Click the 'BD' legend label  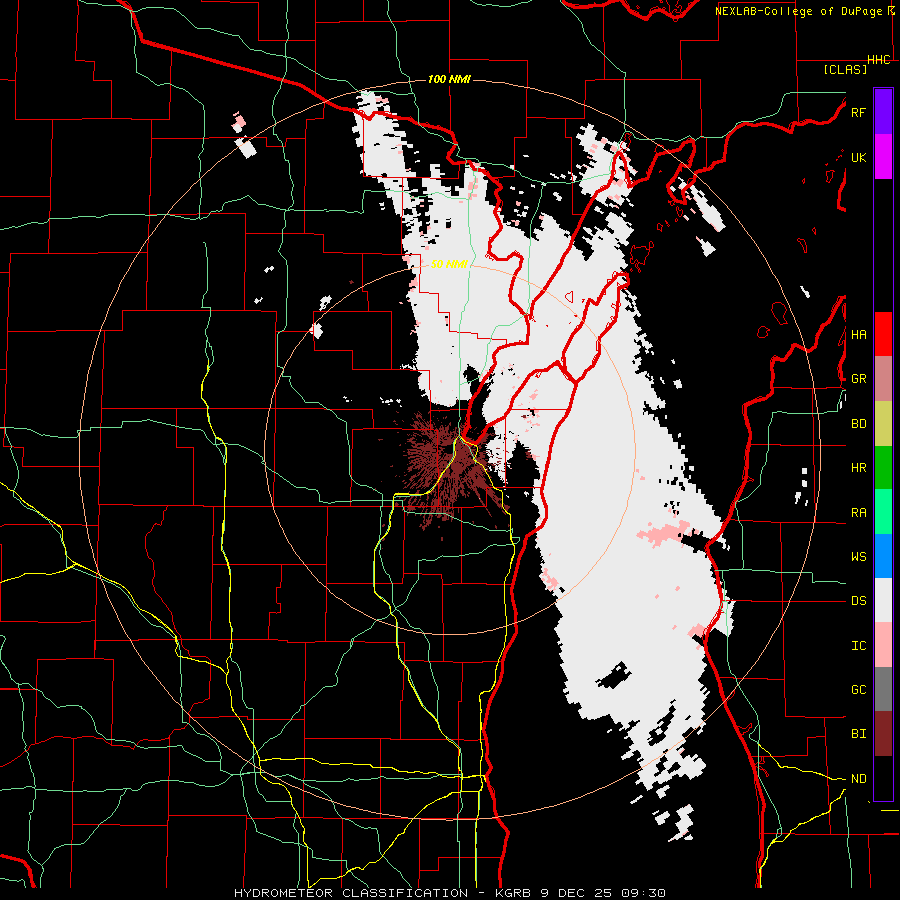[x=858, y=424]
